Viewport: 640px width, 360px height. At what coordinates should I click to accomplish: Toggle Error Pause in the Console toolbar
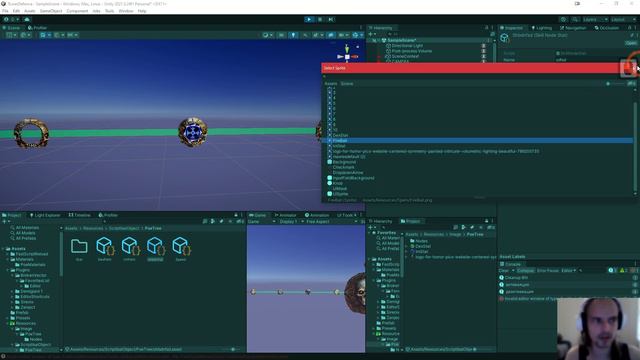(548, 271)
